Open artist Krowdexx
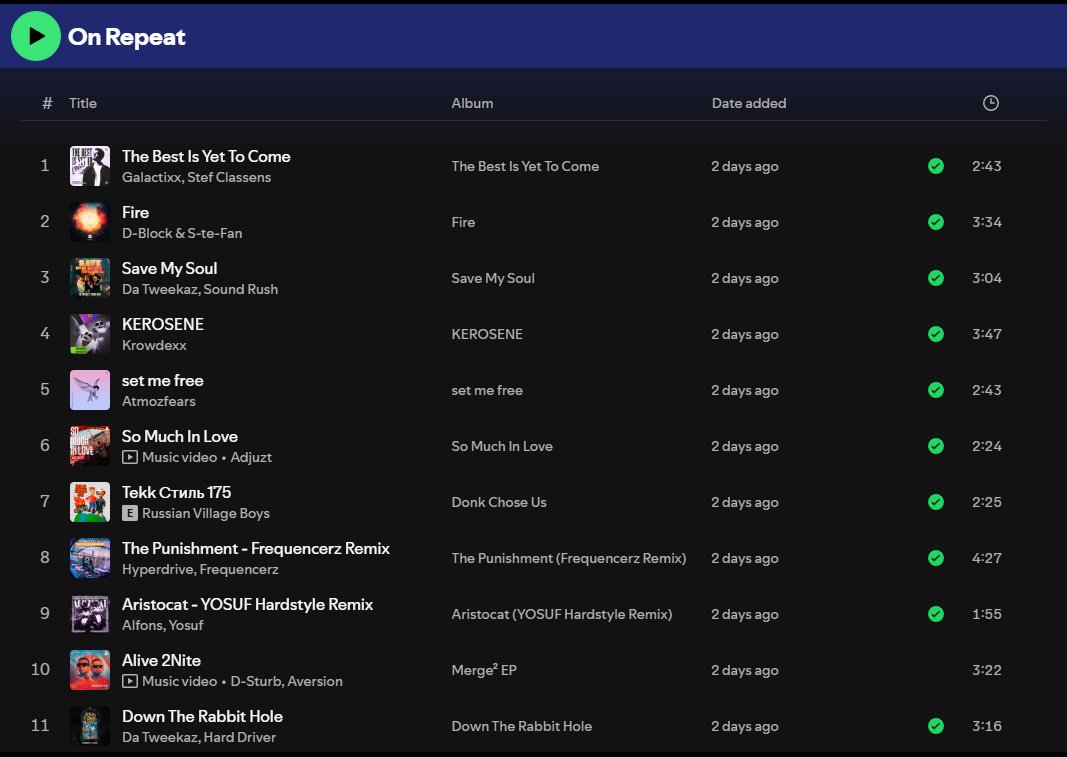 point(154,345)
